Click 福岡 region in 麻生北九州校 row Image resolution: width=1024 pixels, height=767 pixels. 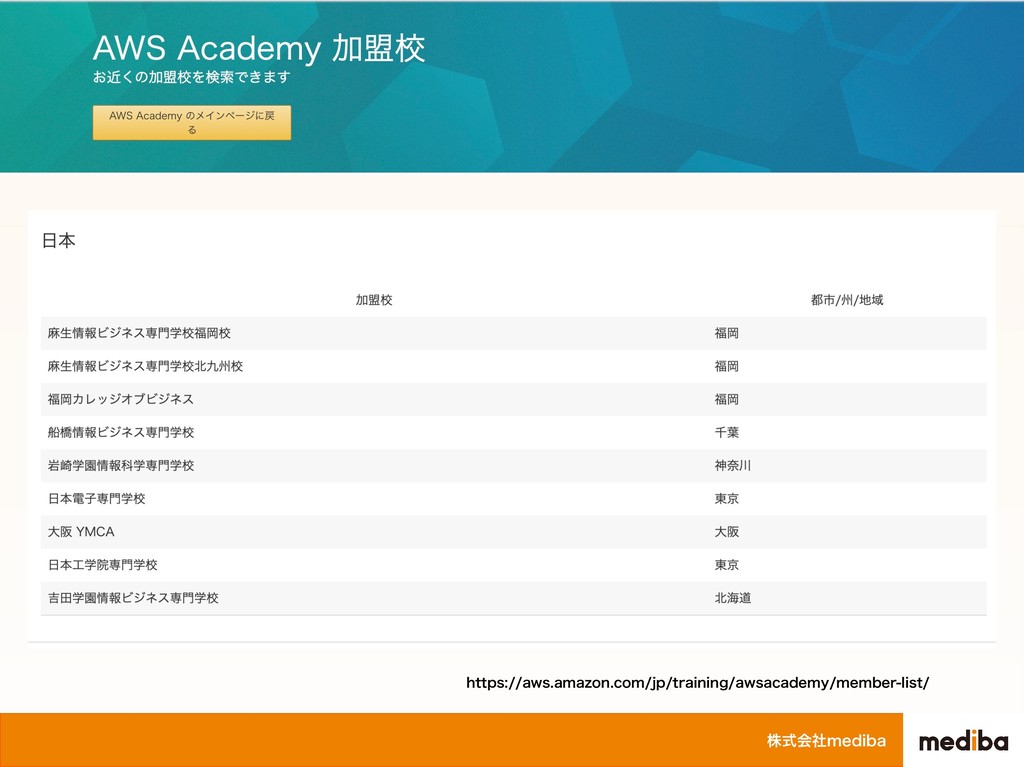click(x=727, y=367)
